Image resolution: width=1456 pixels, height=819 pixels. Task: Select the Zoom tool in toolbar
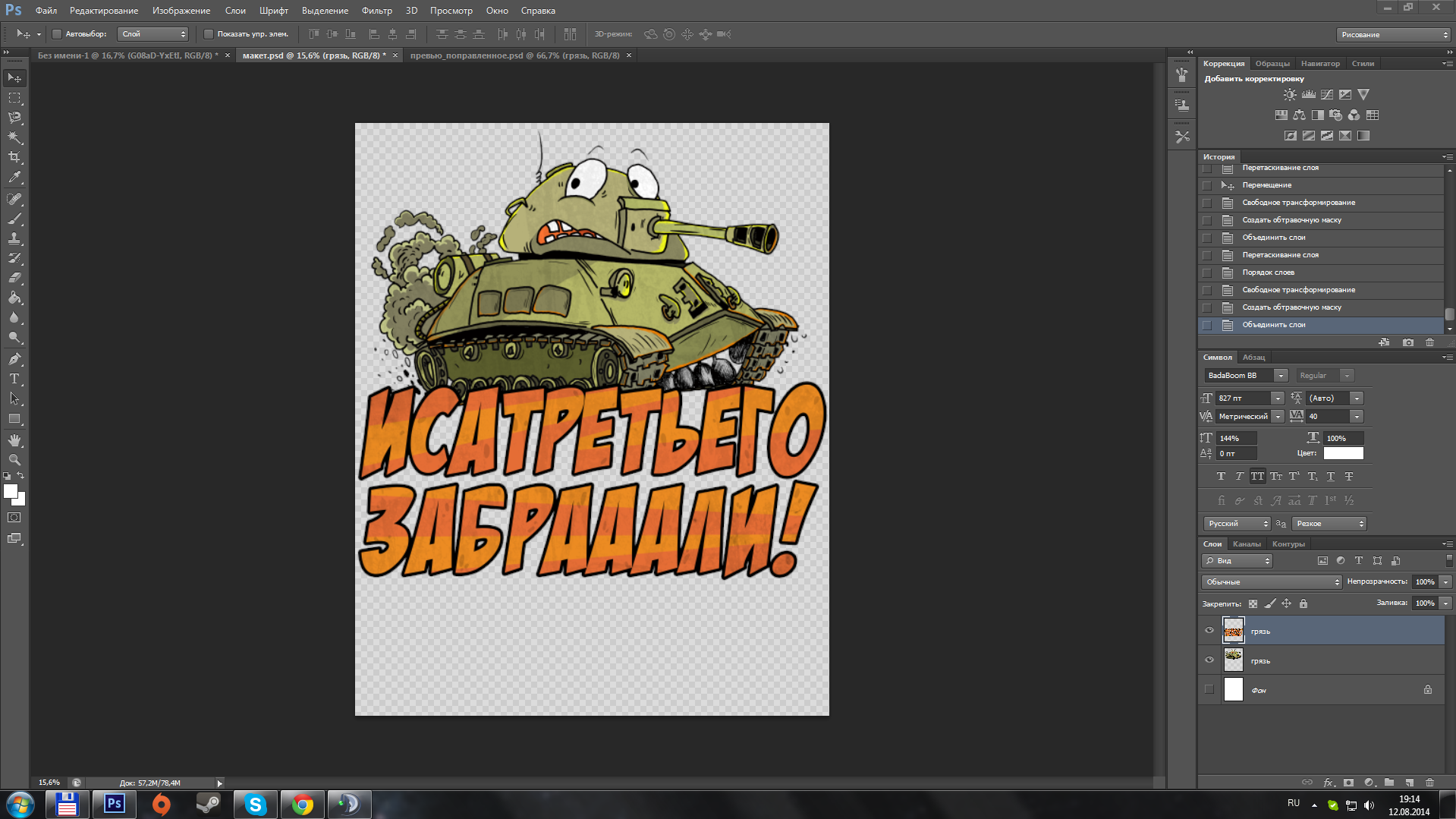click(x=14, y=460)
